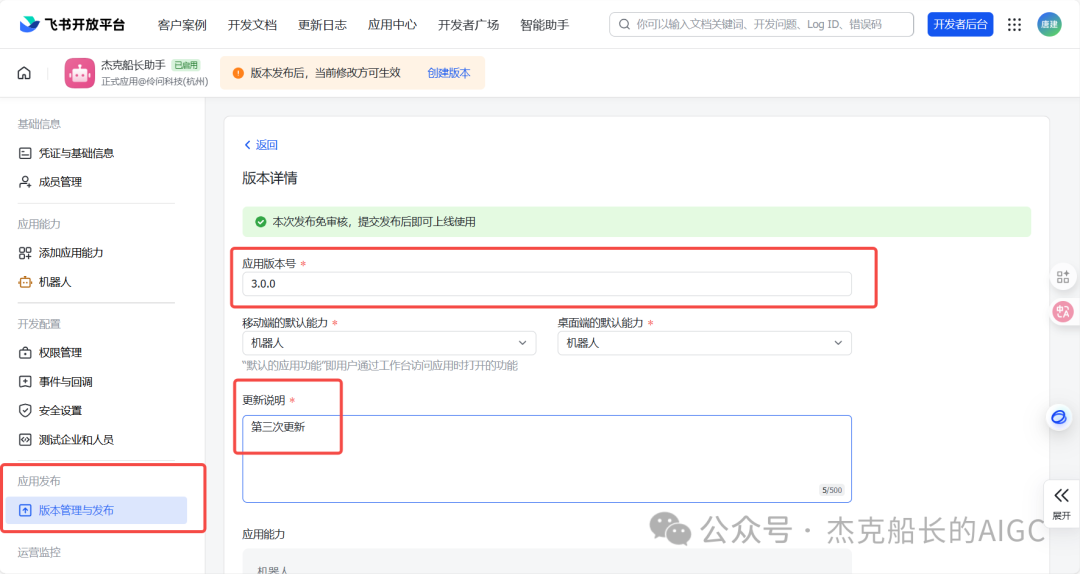Go to home via house icon
This screenshot has width=1080, height=574.
click(24, 73)
